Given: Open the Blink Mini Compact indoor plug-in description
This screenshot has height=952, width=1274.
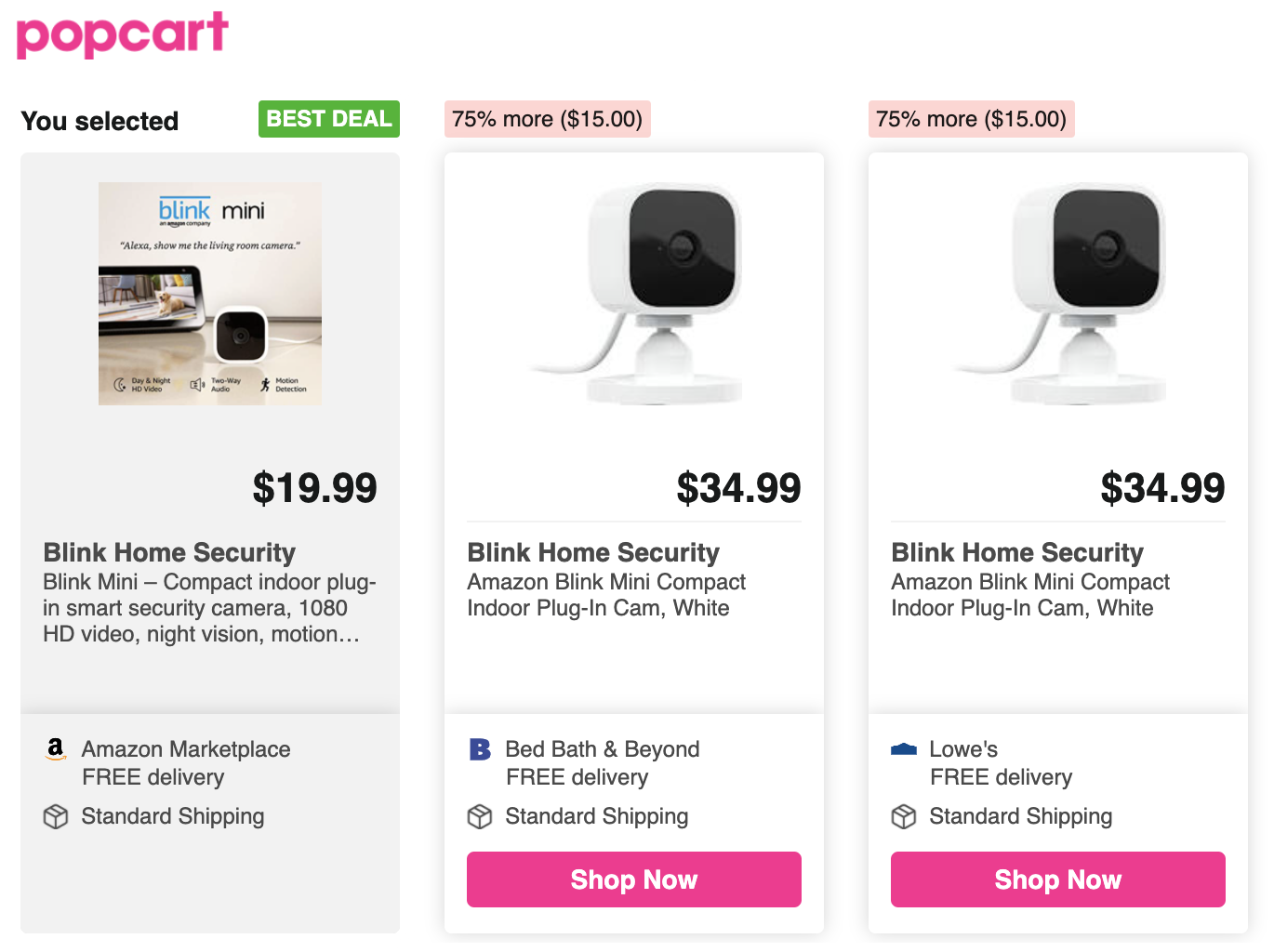Looking at the screenshot, I should (209, 608).
